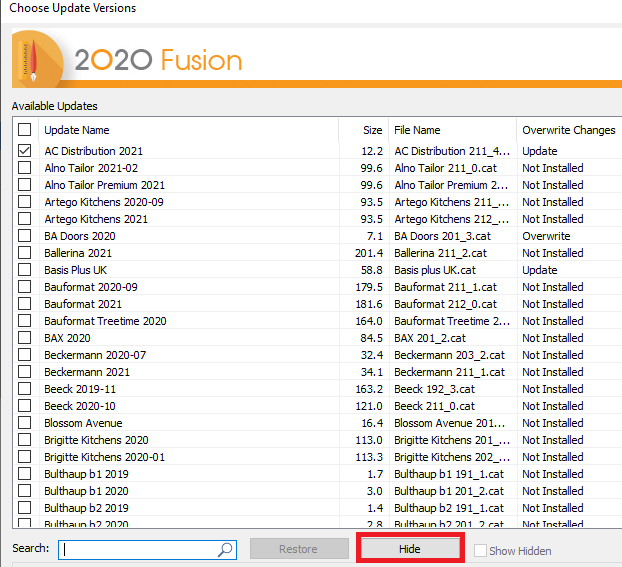Check the Bulthaup b1 2019 checkbox
622x567 pixels.
click(25, 474)
